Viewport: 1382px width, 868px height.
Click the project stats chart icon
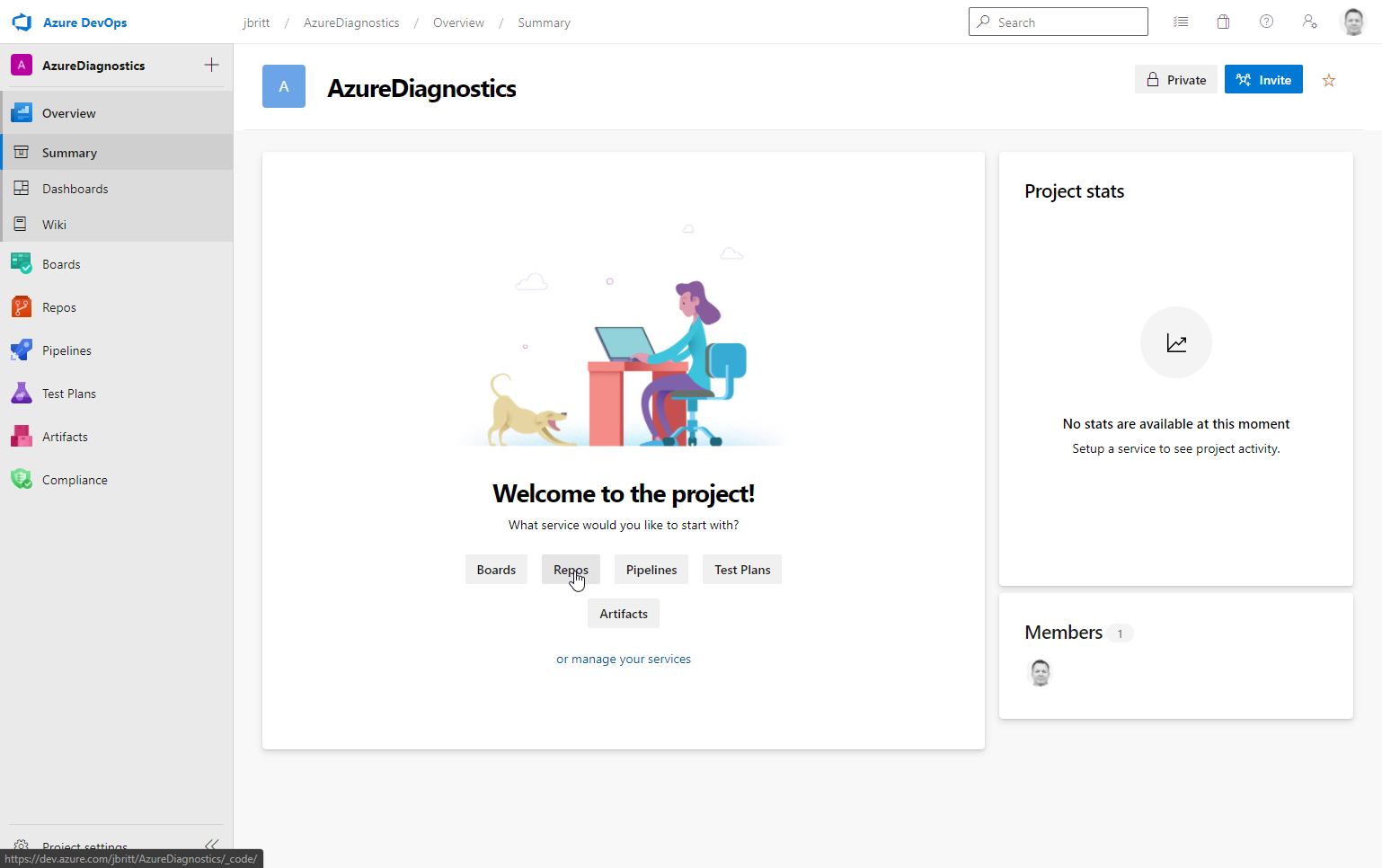(x=1176, y=342)
